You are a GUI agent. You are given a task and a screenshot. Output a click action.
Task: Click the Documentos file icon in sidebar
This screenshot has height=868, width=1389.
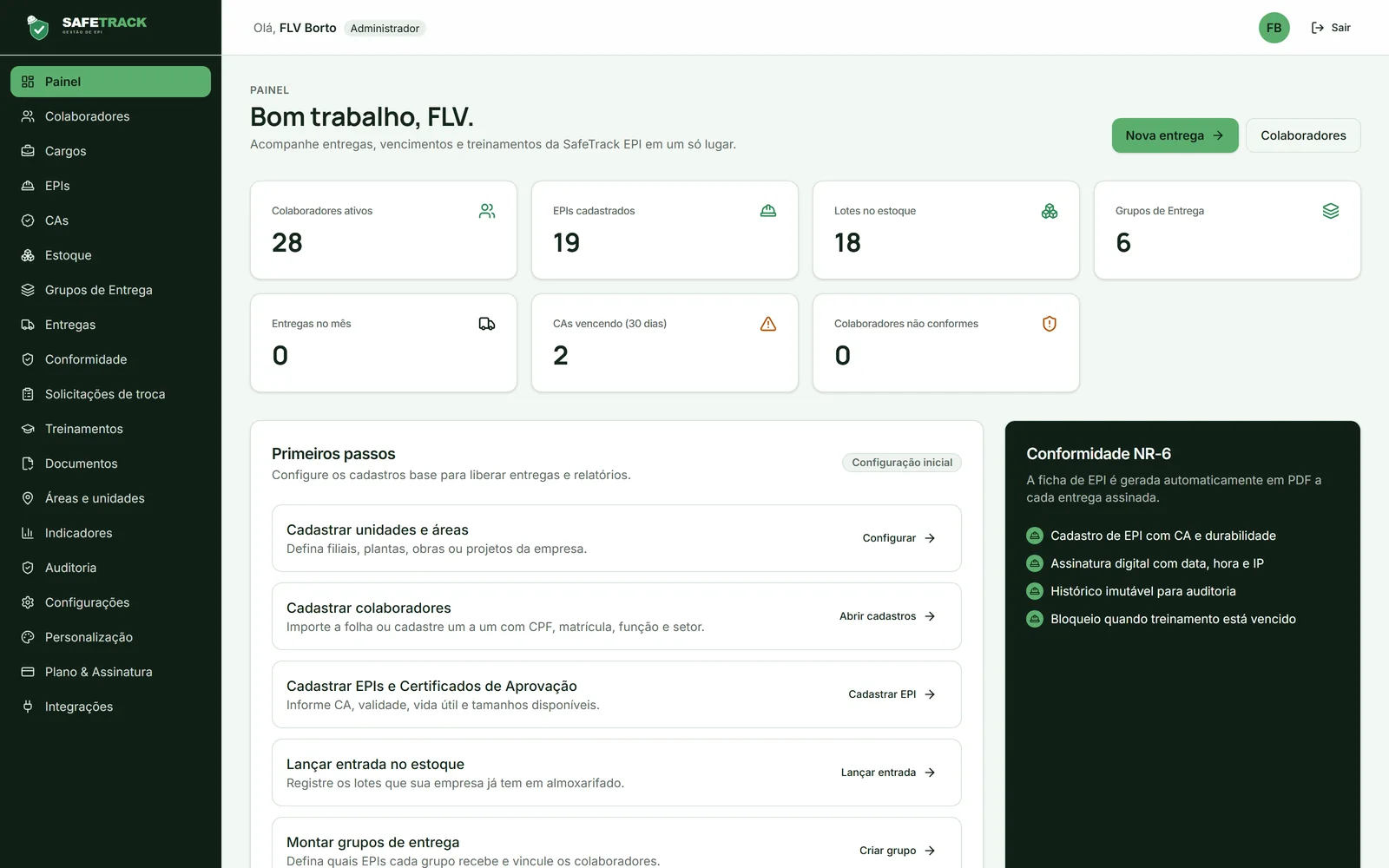coord(28,464)
